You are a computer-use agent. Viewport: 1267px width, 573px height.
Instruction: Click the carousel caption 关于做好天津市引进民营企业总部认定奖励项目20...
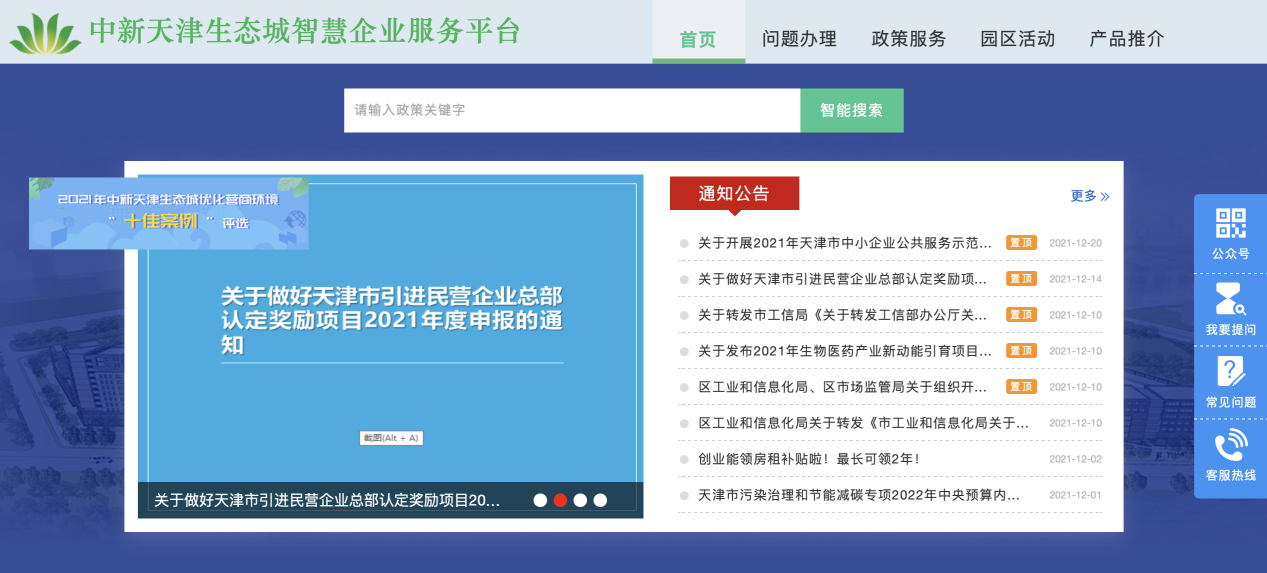[327, 500]
